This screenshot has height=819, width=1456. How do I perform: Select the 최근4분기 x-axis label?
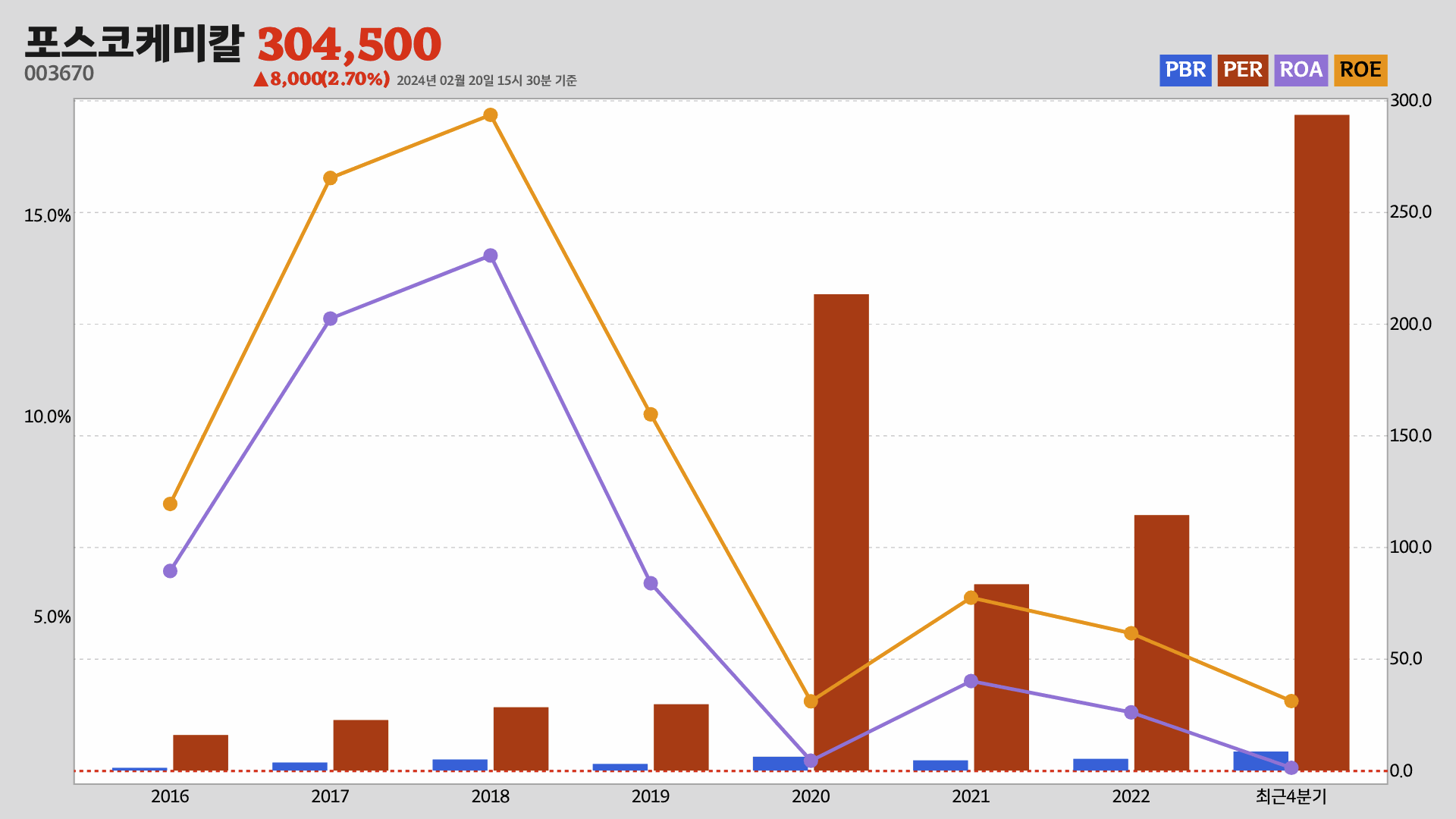point(1291,796)
